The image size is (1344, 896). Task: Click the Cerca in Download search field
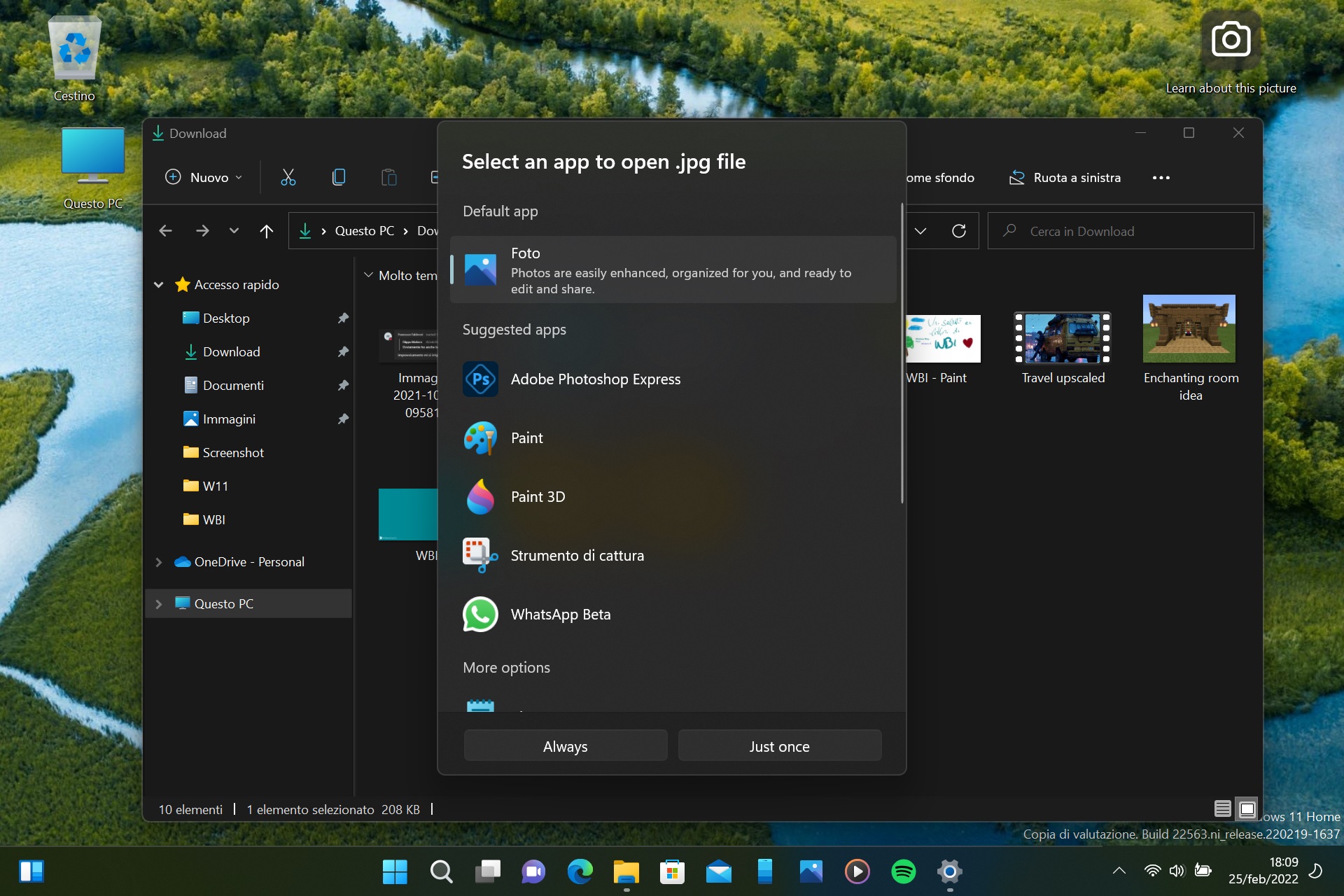click(x=1121, y=231)
